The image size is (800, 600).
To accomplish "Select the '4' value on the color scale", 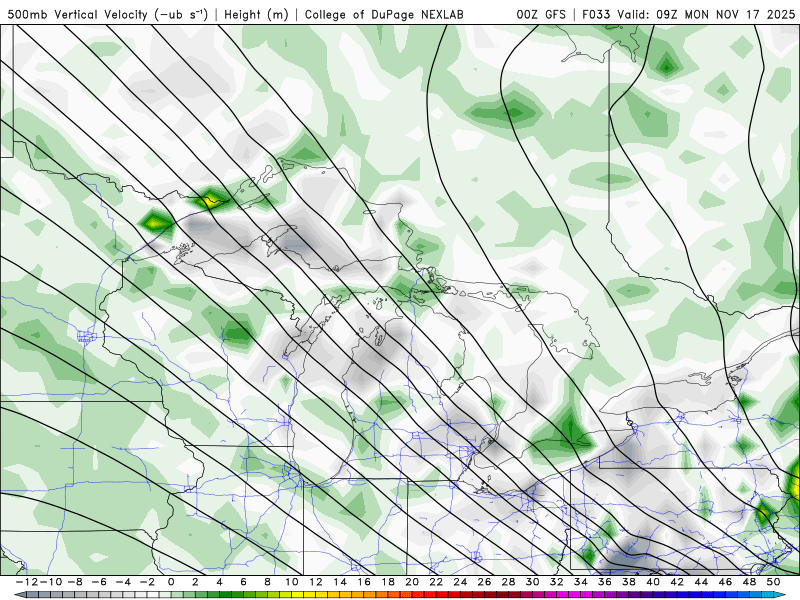I will (219, 582).
